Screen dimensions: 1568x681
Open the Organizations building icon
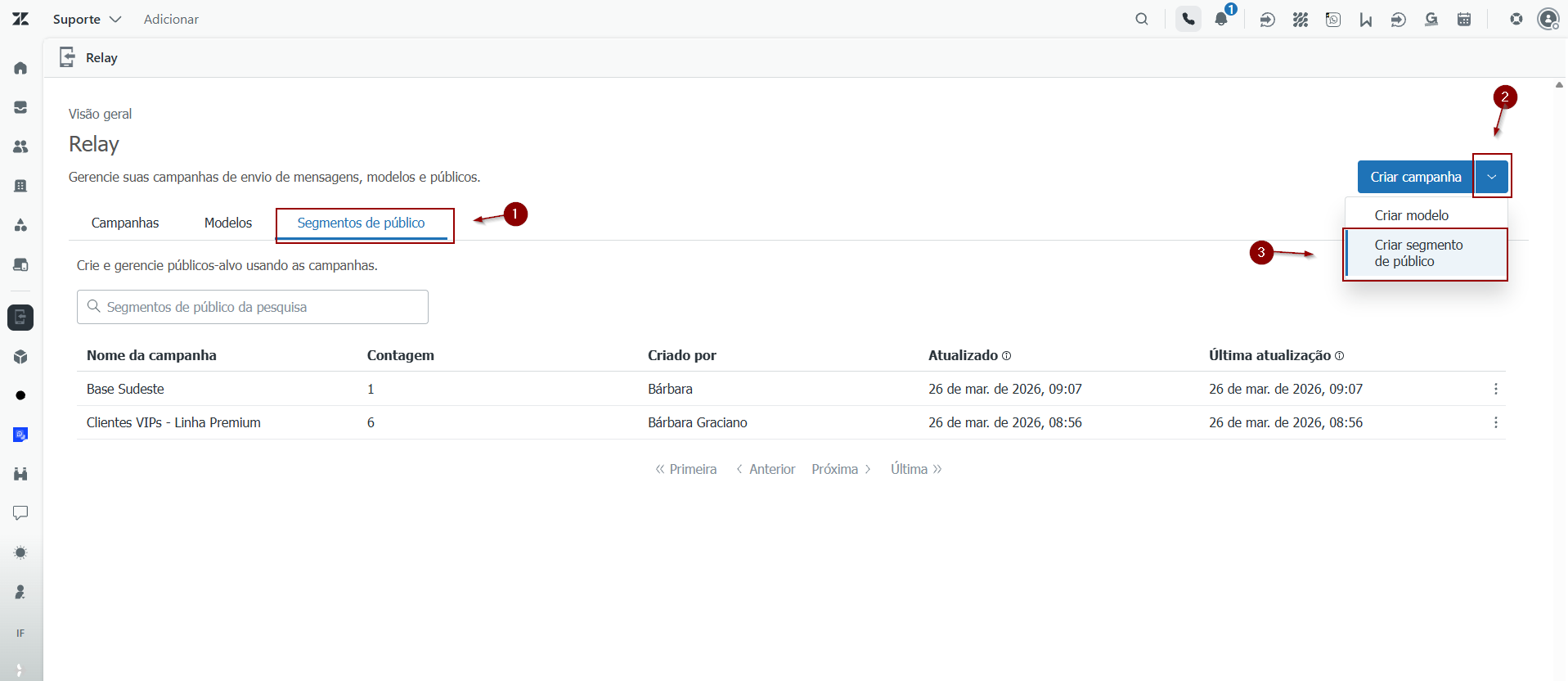pos(20,186)
